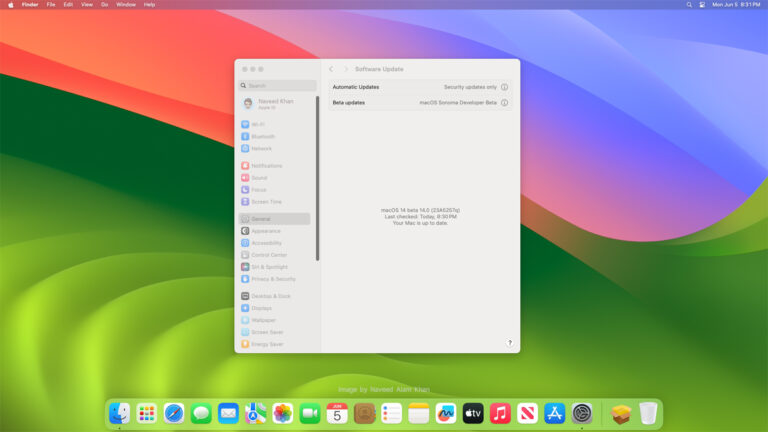This screenshot has width=768, height=432.
Task: Open Control Center in the menu bar
Action: pyautogui.click(x=702, y=4)
